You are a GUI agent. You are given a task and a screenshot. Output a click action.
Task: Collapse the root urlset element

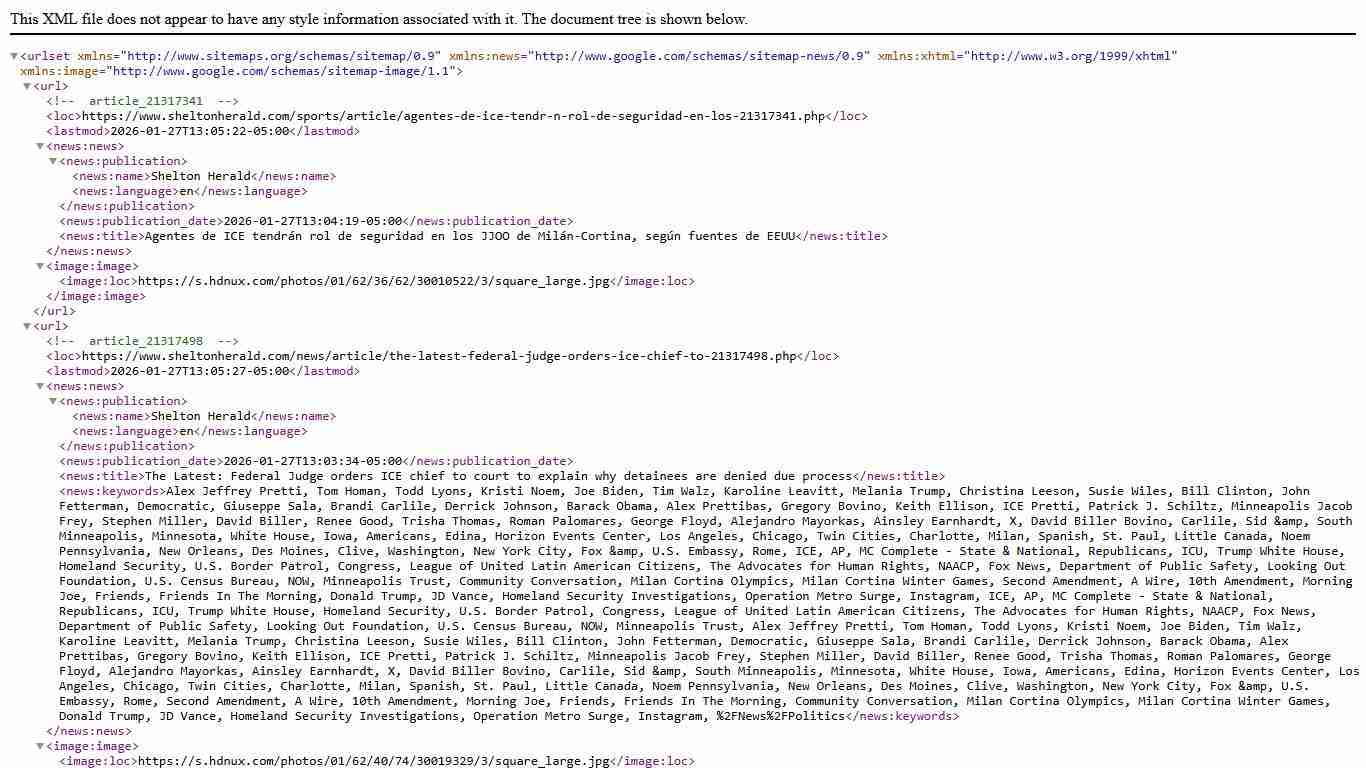pyautogui.click(x=13, y=56)
